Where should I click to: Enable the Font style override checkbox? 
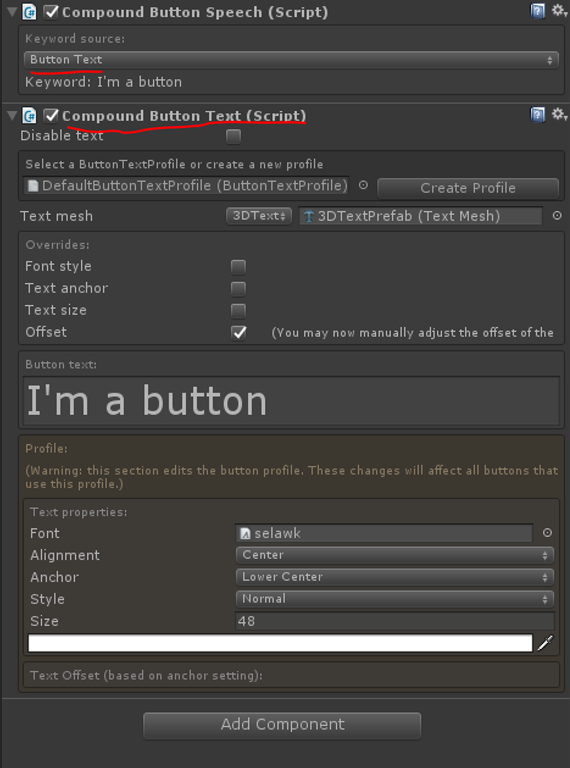[238, 267]
